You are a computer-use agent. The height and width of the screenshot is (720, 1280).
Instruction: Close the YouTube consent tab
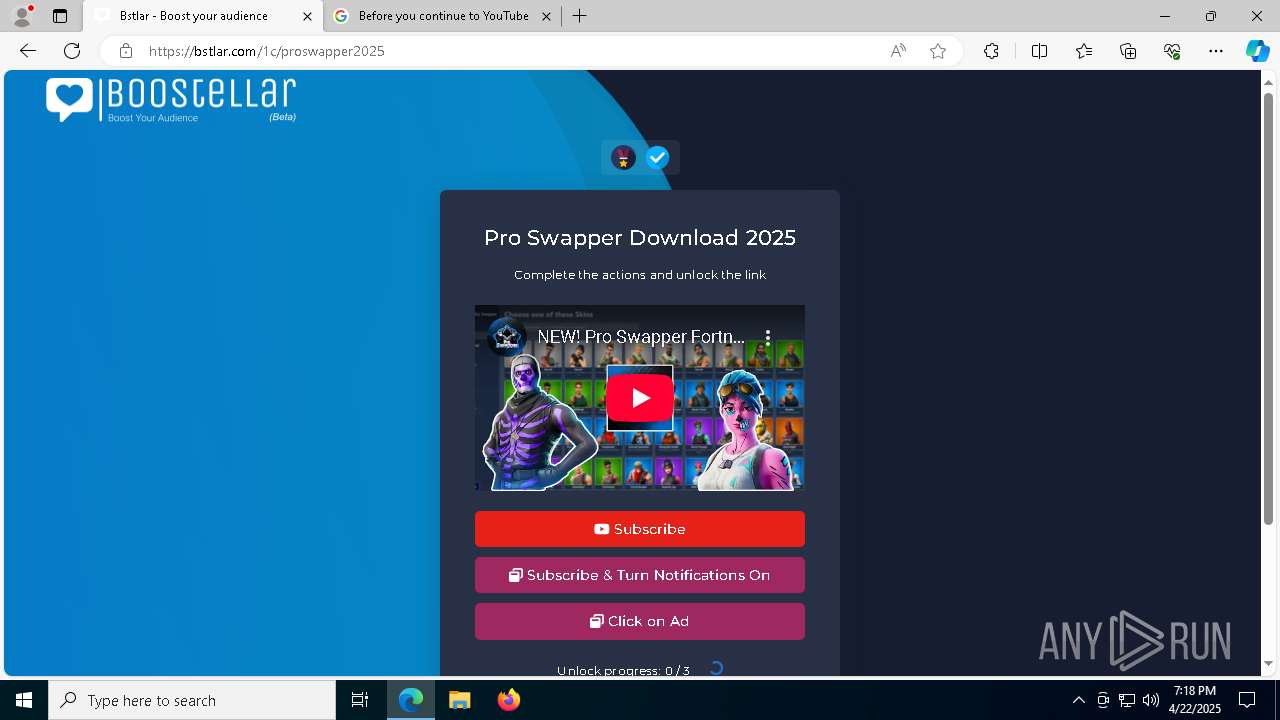(546, 16)
